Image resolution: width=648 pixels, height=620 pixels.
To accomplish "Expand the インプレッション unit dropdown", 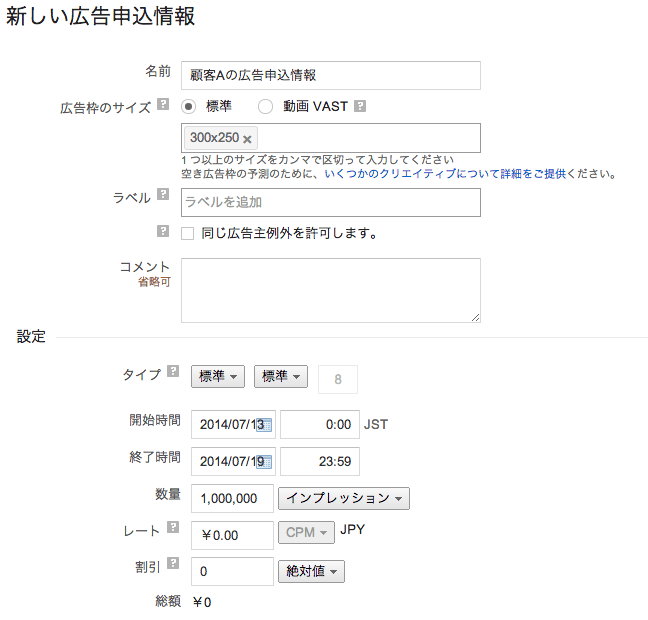I will click(344, 498).
